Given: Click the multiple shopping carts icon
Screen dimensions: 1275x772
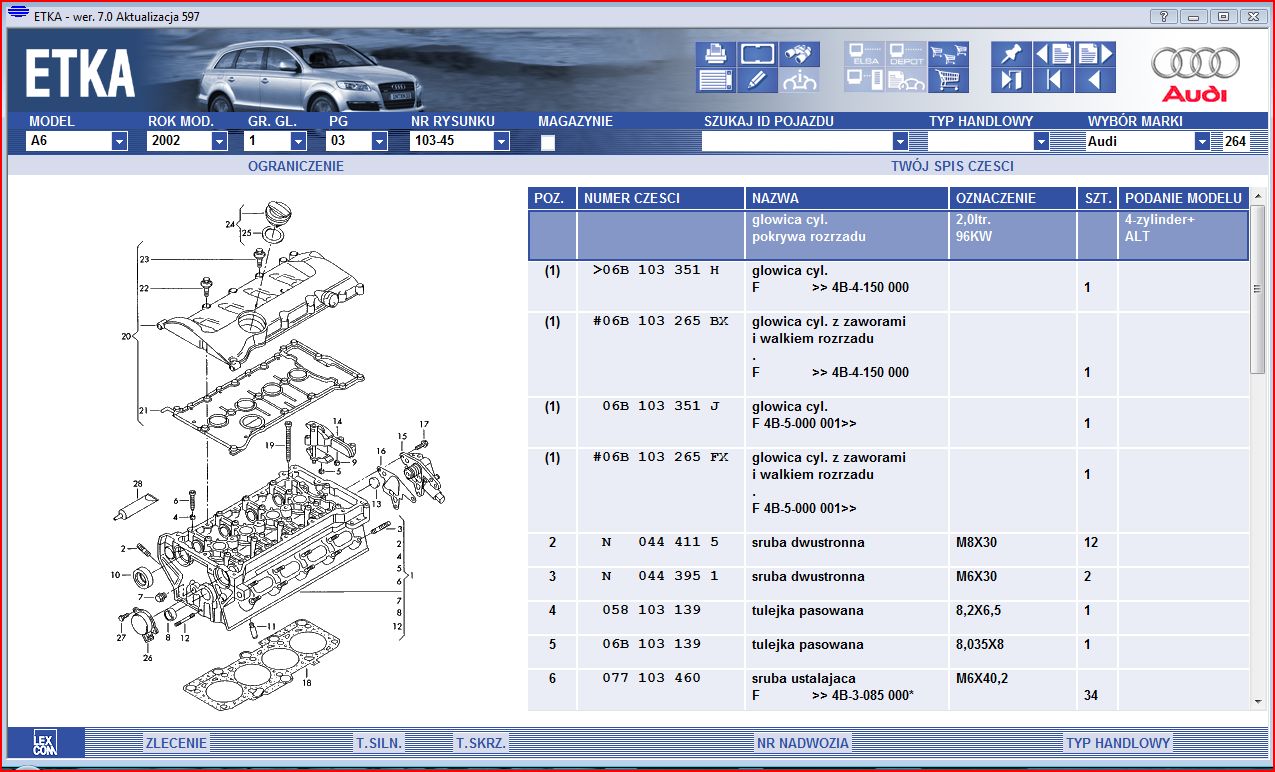Looking at the screenshot, I should (949, 54).
